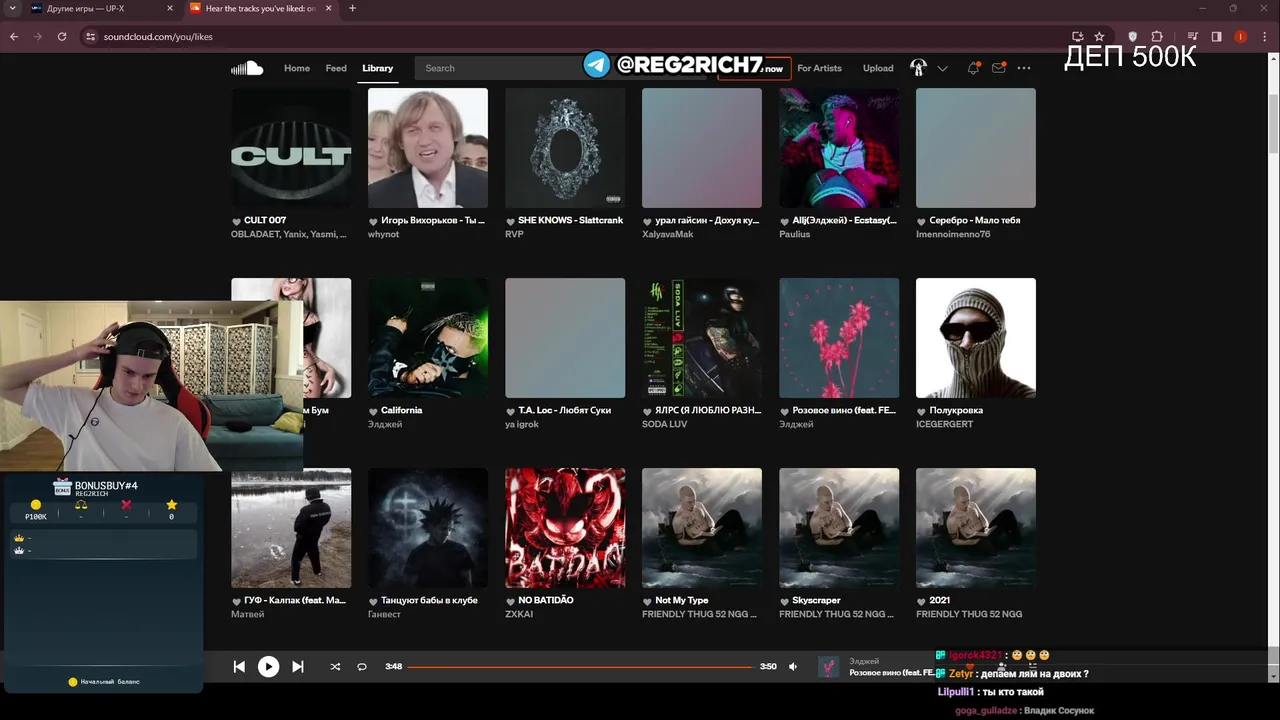Select the "Hear the tracks you've liked" tab
The width and height of the screenshot is (1280, 720).
(x=262, y=9)
